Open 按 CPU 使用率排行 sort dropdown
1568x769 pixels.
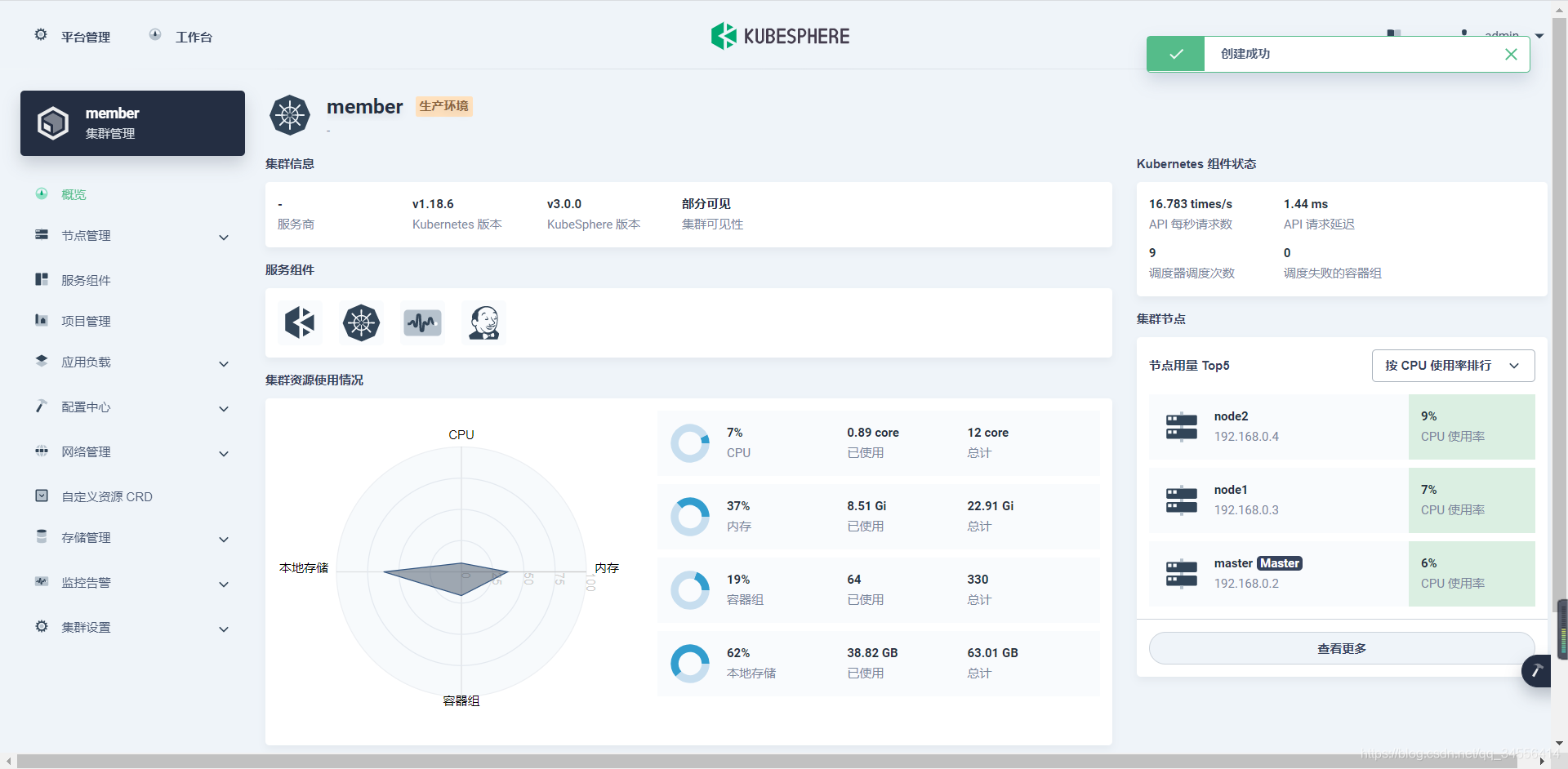[1453, 366]
